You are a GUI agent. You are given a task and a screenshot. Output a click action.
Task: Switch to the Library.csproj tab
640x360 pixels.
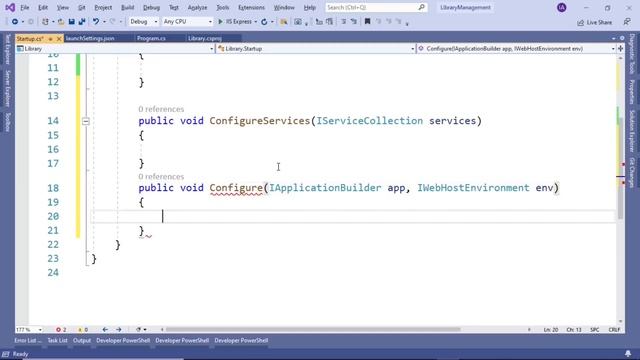click(x=204, y=38)
